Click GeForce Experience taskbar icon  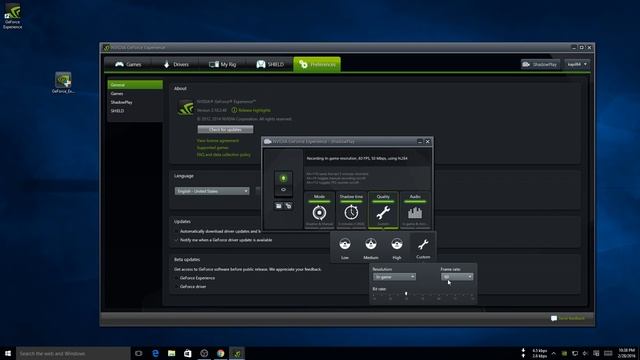pyautogui.click(x=237, y=353)
